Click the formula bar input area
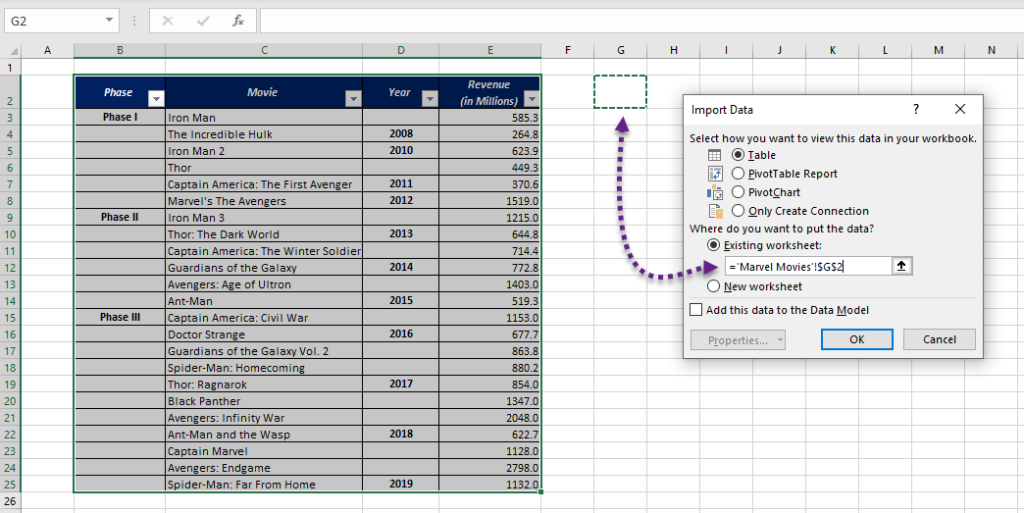This screenshot has height=513, width=1024. click(x=641, y=21)
